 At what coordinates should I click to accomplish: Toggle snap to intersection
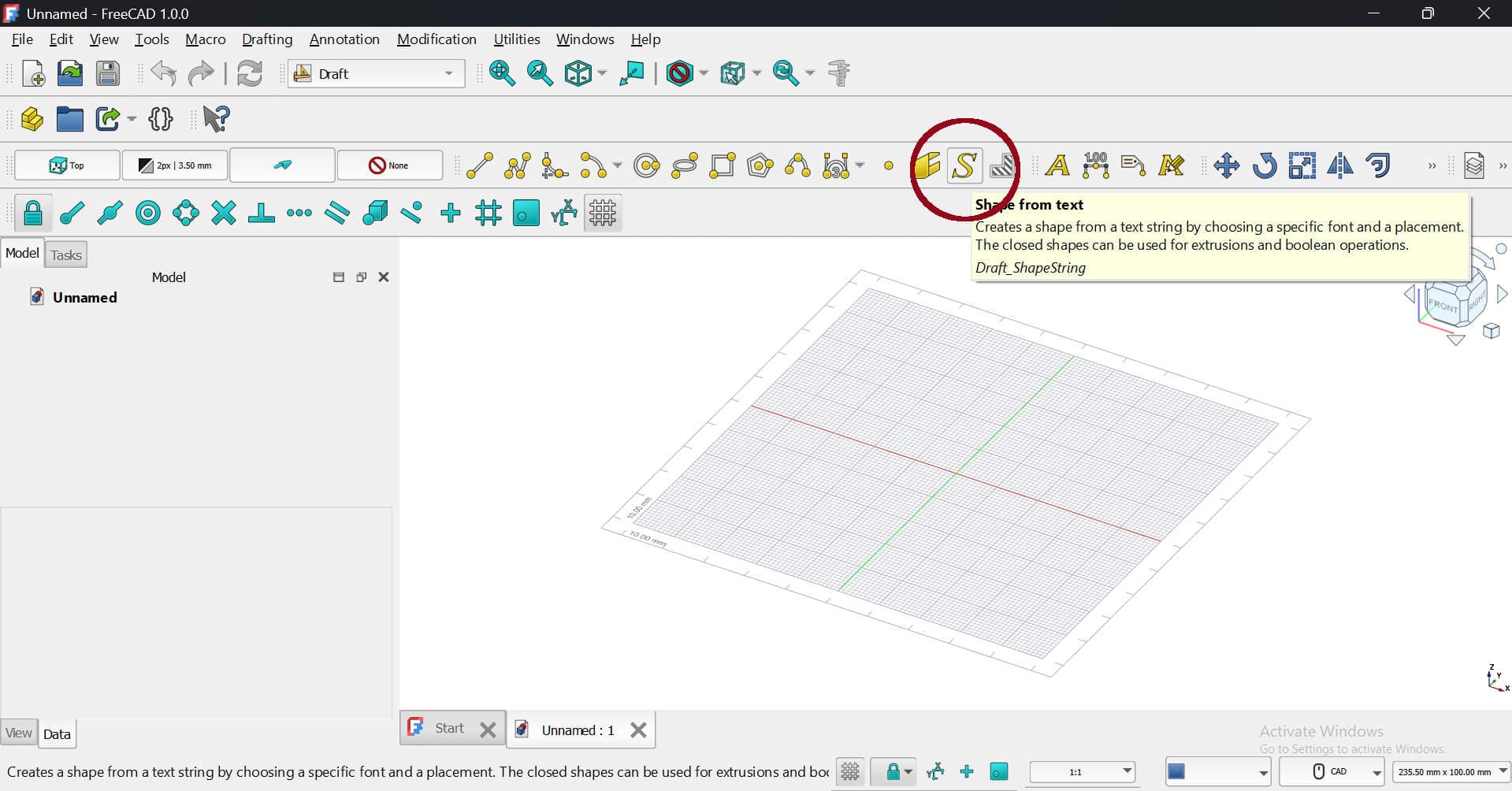[x=224, y=213]
